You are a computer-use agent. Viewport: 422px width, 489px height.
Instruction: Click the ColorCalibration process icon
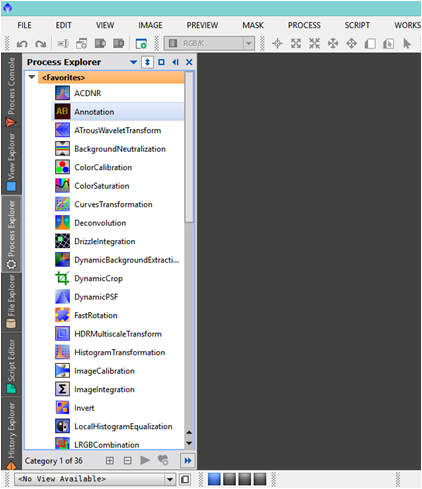[62, 167]
